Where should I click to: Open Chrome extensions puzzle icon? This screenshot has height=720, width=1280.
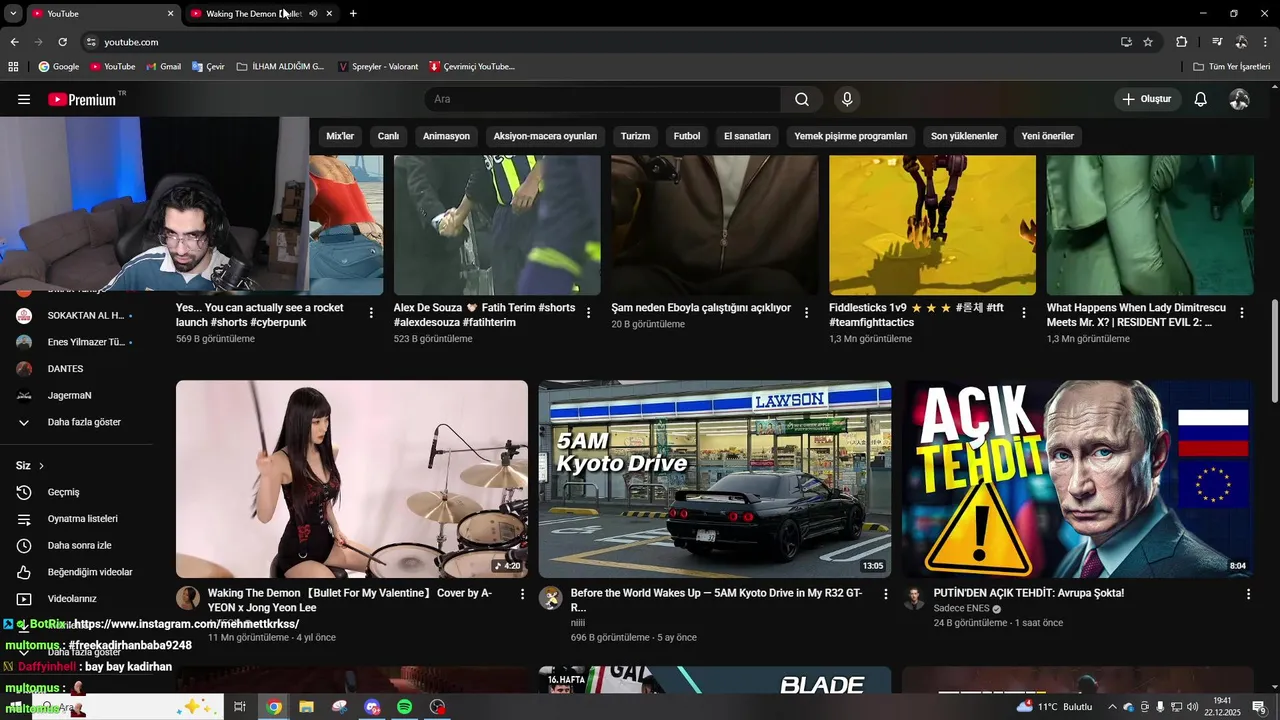coord(1181,42)
